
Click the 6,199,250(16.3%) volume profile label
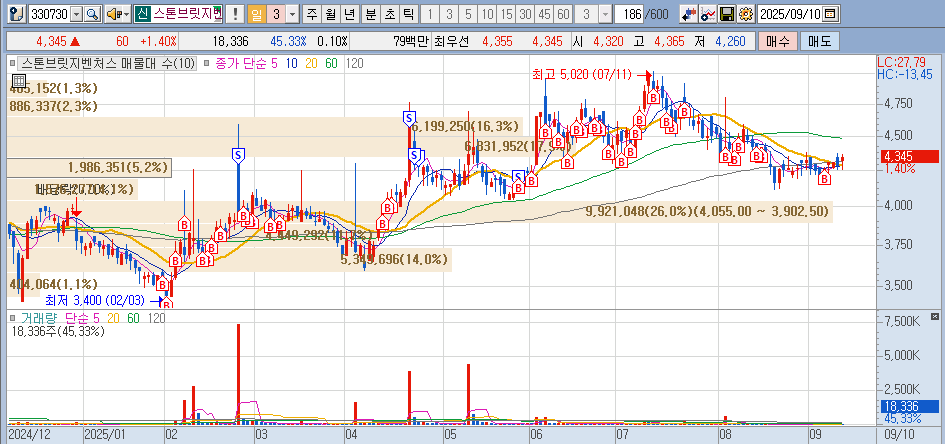coord(464,126)
